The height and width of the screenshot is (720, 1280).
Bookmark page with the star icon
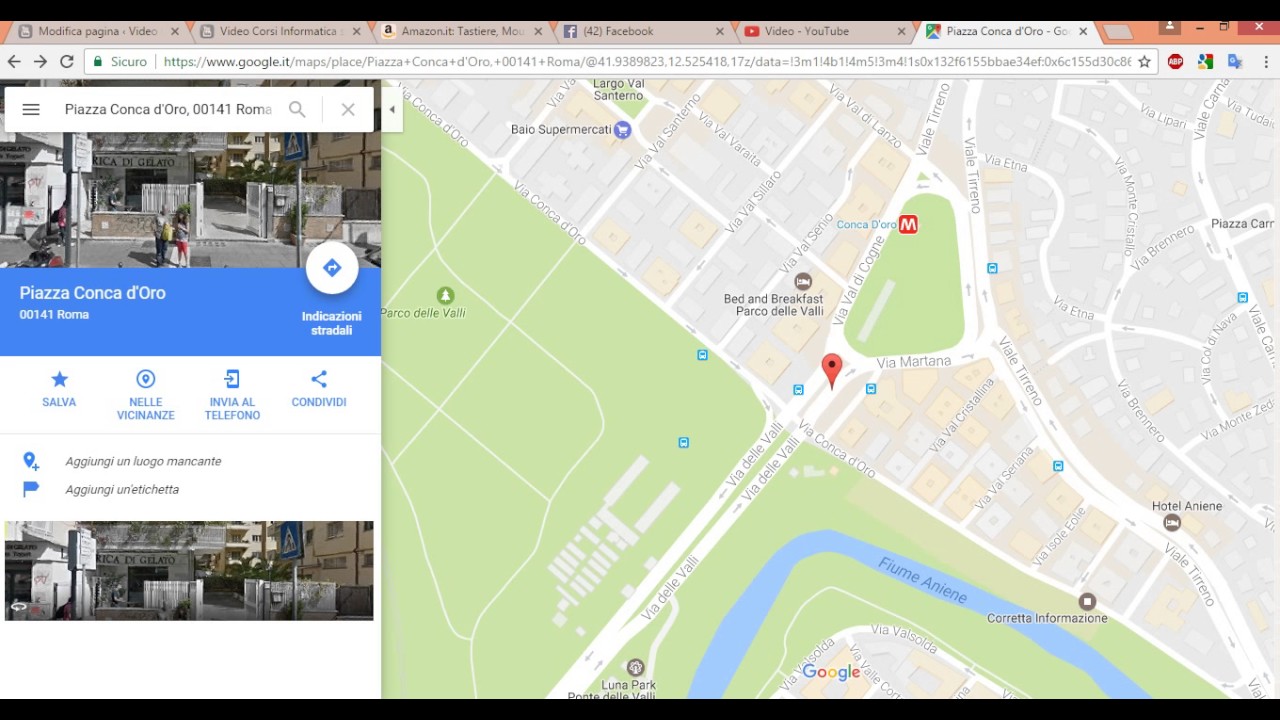[1145, 61]
